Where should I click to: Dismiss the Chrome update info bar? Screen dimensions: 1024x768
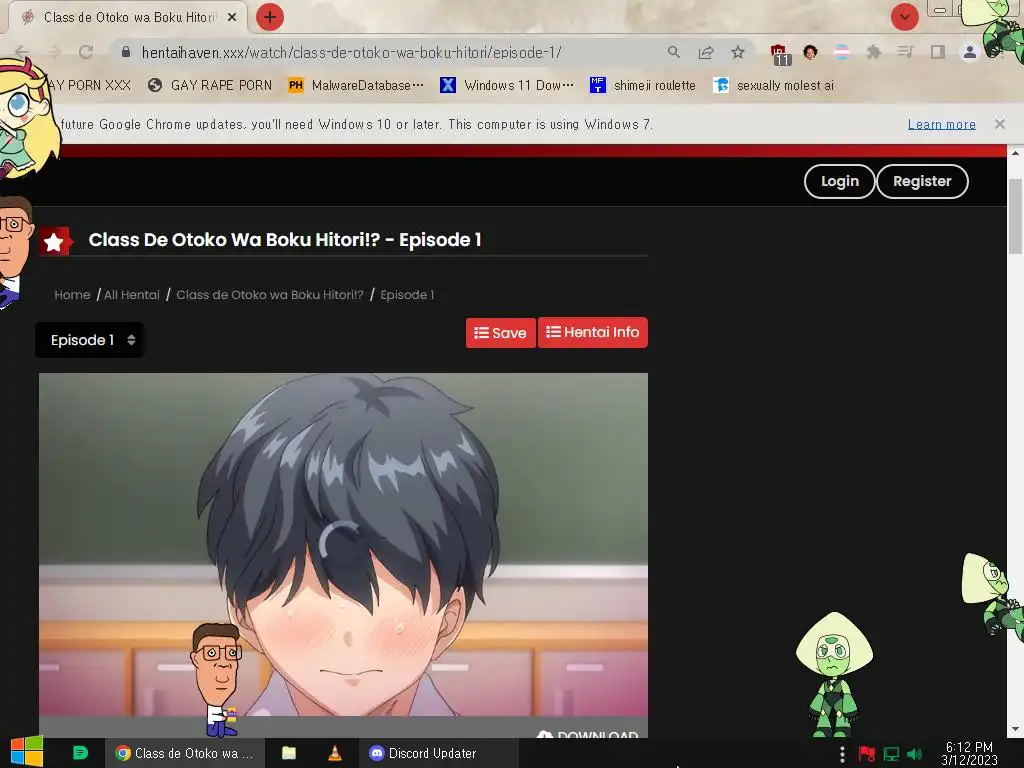pyautogui.click(x=1000, y=124)
